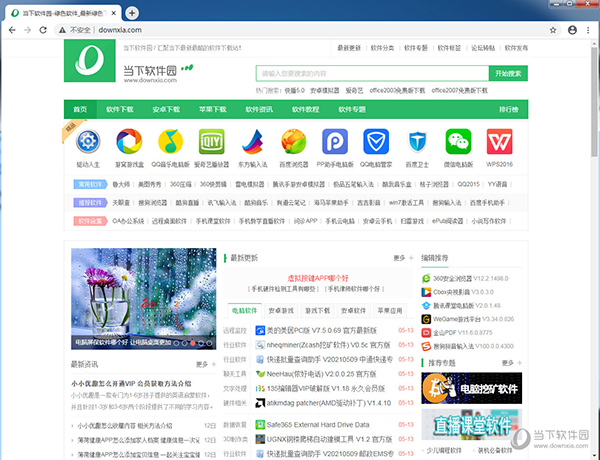Select the third carousel dot on banner
This screenshot has height=460, width=600.
tap(192, 343)
